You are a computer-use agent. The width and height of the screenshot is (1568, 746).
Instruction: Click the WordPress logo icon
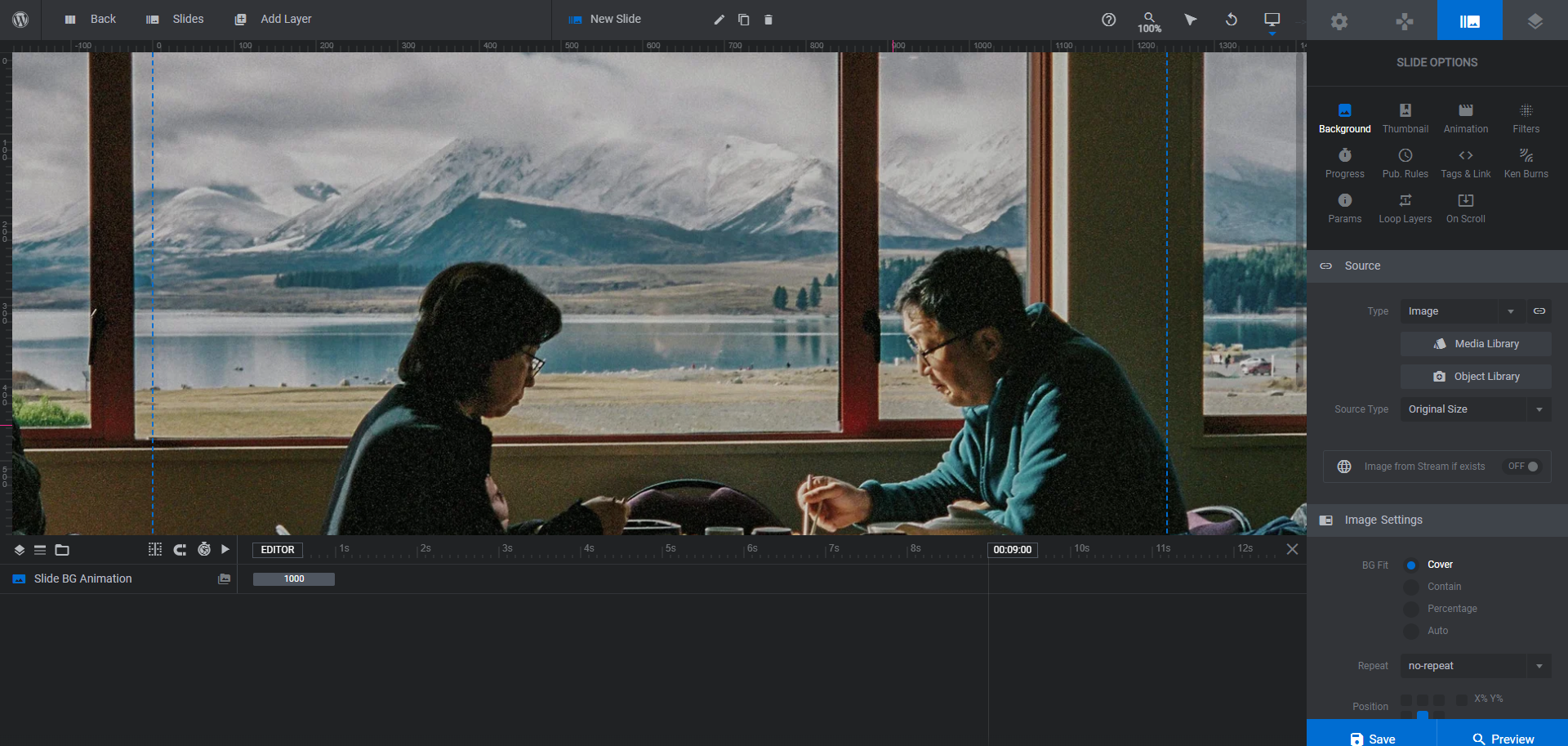[x=20, y=19]
